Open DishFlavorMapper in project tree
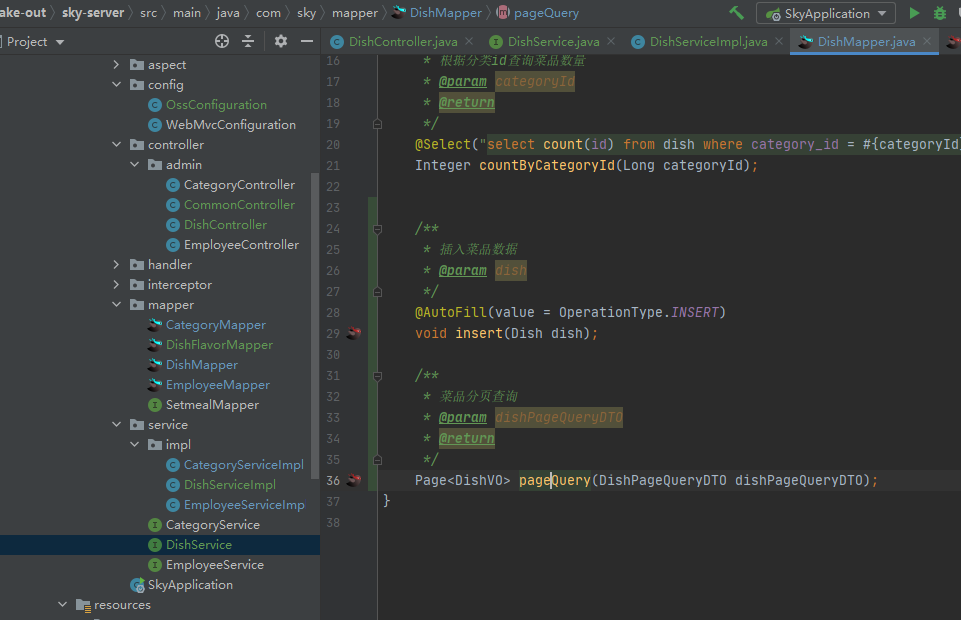Viewport: 961px width, 620px height. coord(219,345)
